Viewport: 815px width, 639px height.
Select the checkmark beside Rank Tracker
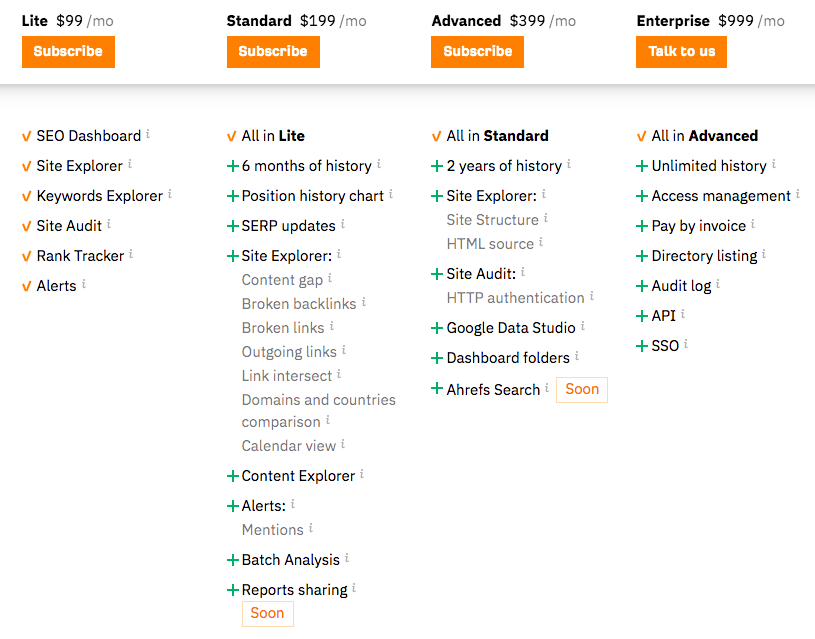tap(26, 255)
